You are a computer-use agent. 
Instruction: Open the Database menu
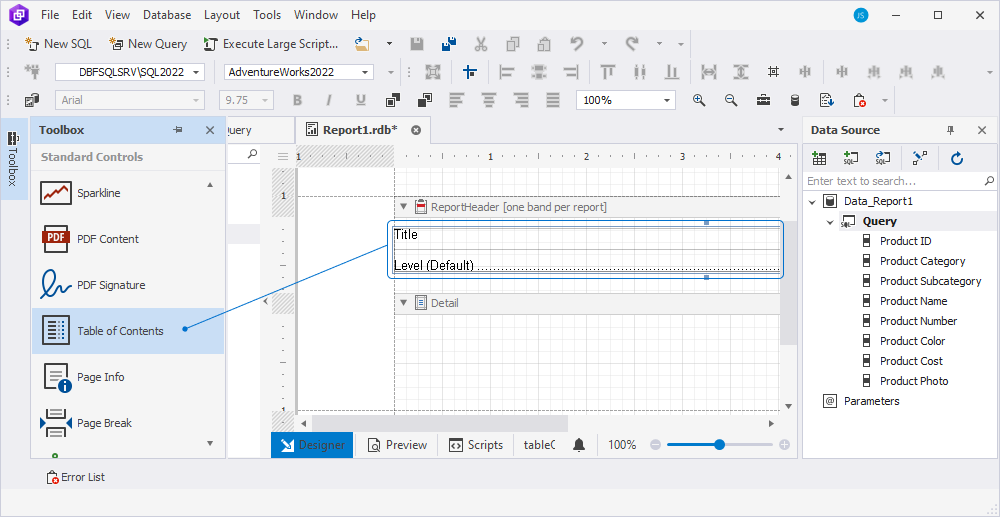[167, 15]
